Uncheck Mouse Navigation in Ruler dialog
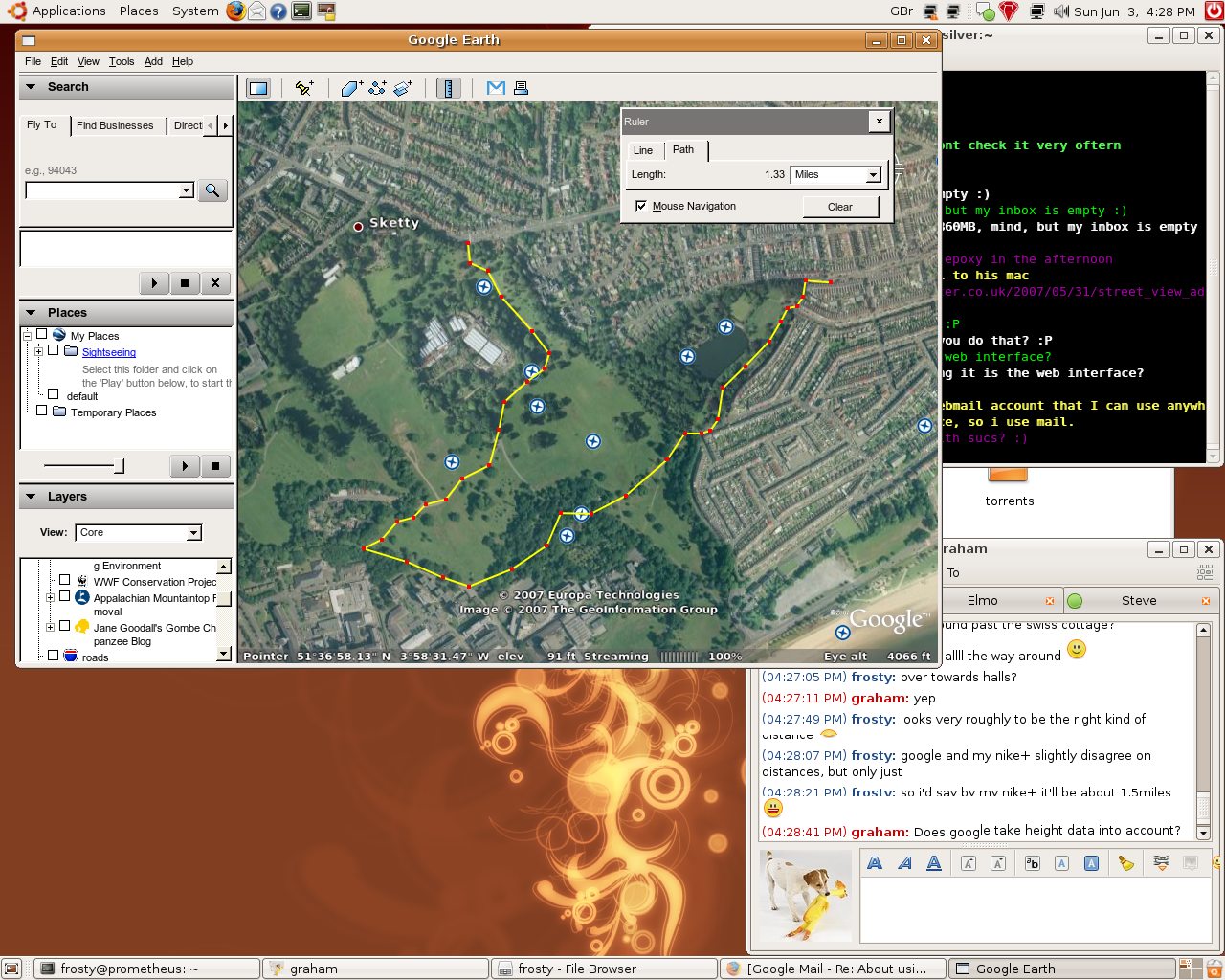 coord(641,206)
